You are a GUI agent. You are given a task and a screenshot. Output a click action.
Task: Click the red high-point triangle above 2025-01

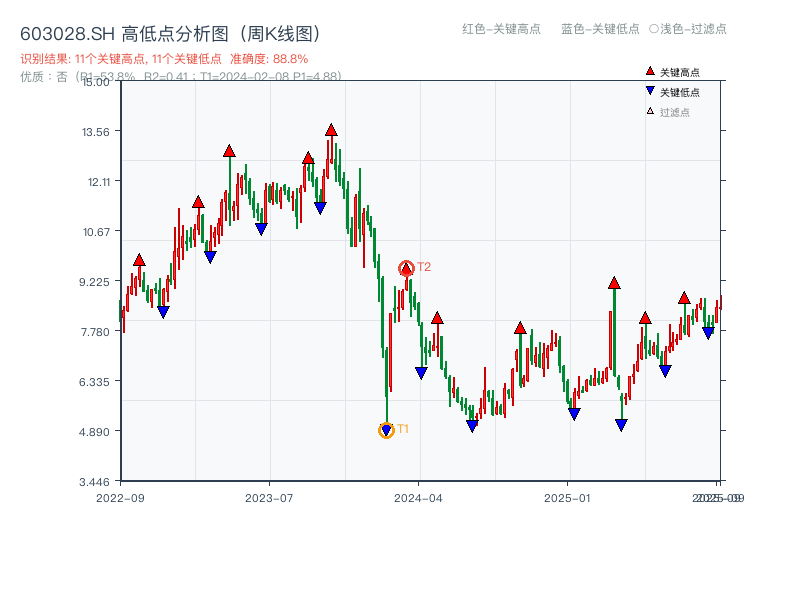point(614,282)
